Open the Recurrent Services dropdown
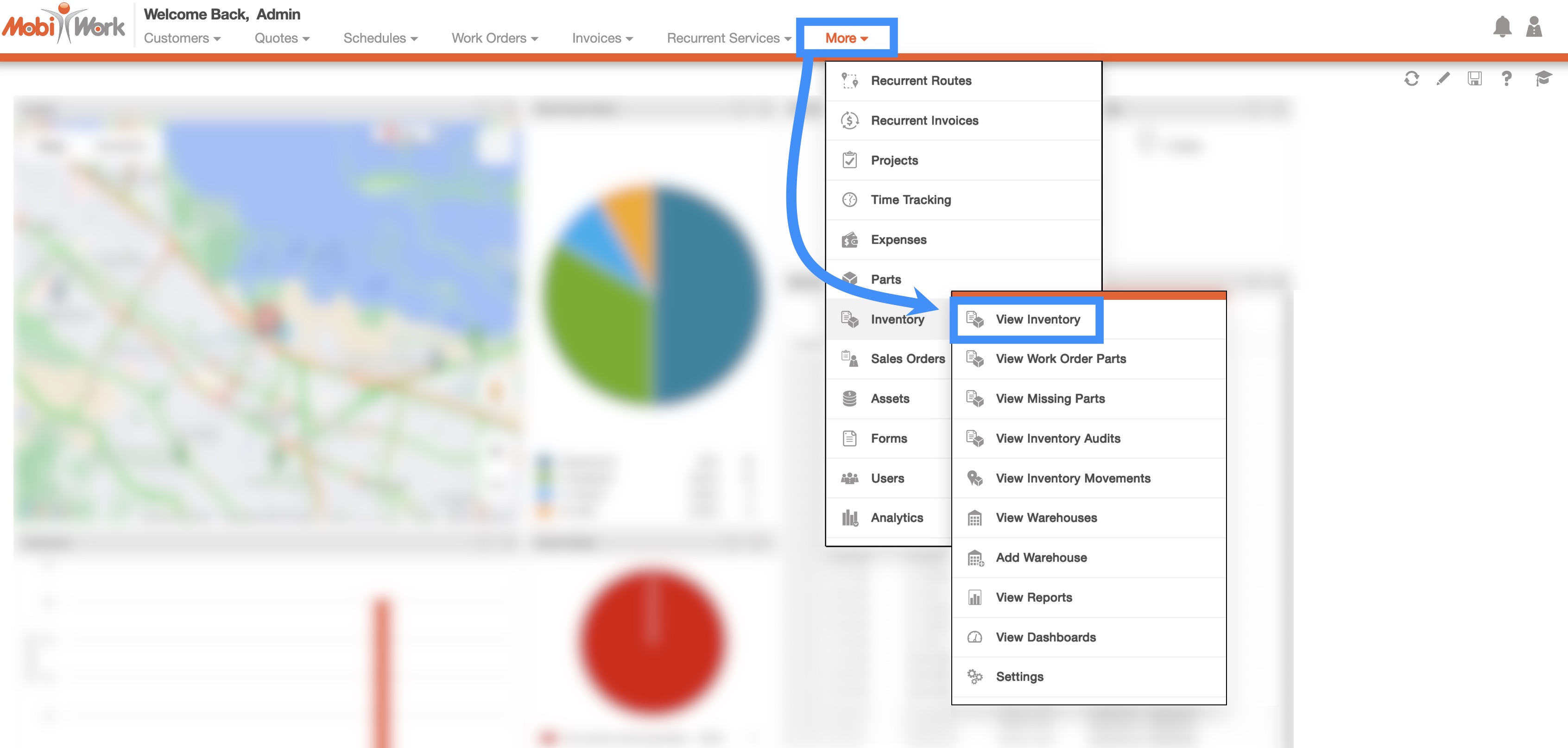1568x748 pixels. [728, 38]
